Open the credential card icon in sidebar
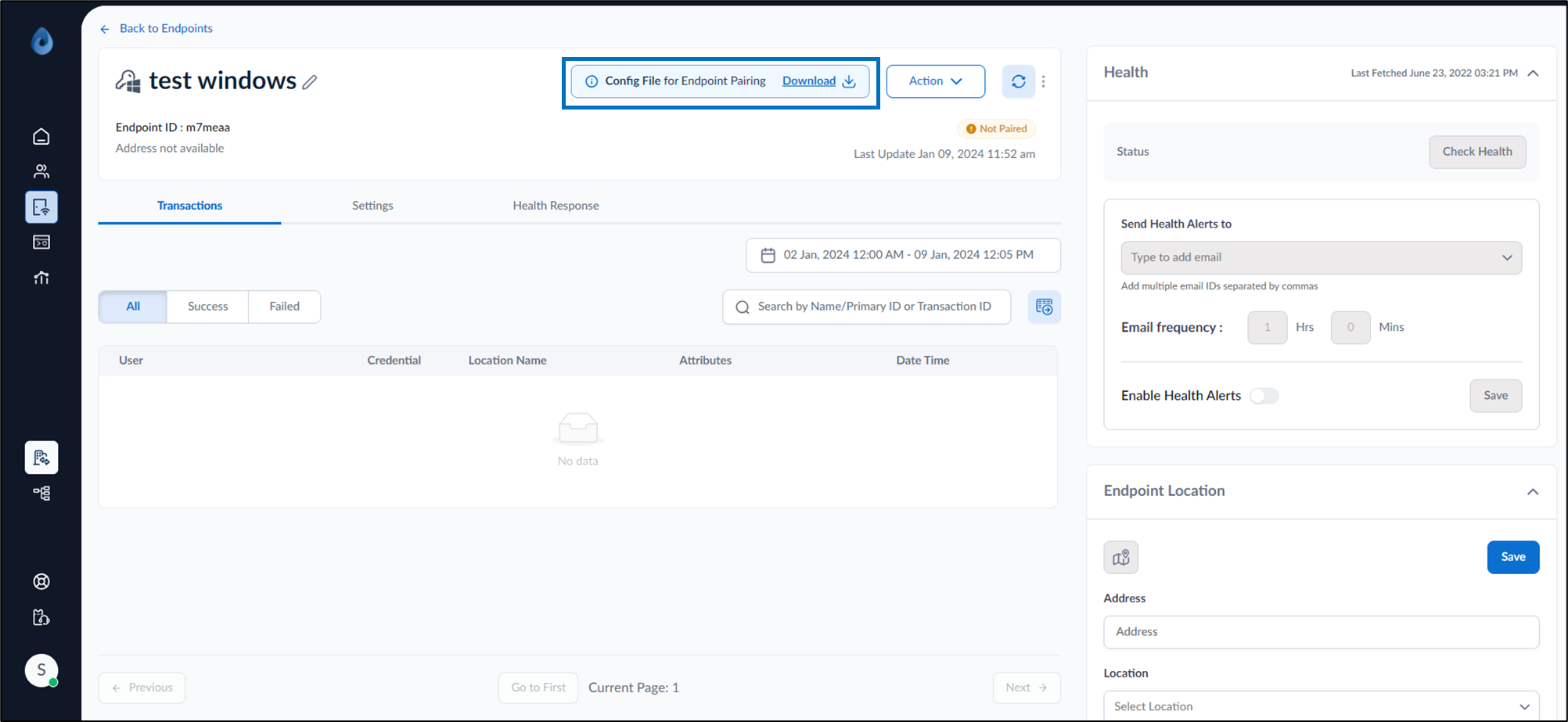 (x=41, y=242)
